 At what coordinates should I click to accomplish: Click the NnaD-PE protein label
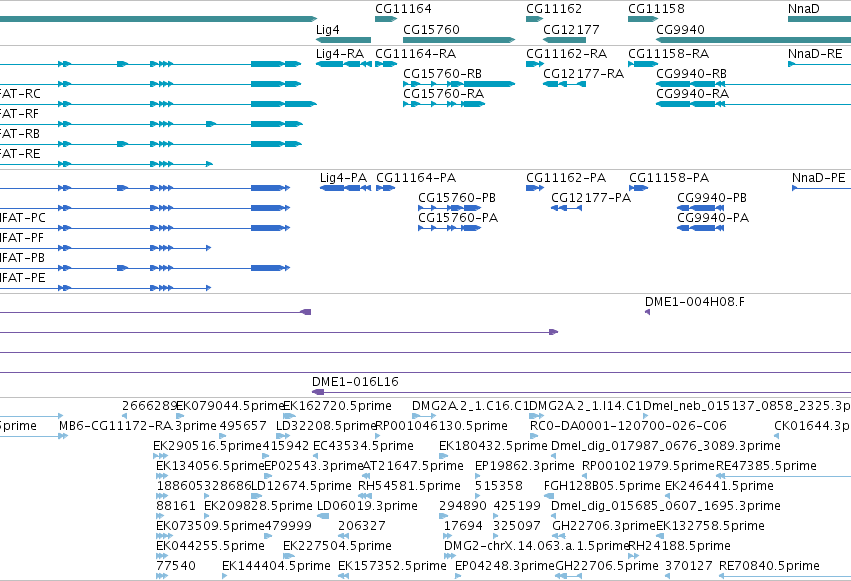pos(819,178)
